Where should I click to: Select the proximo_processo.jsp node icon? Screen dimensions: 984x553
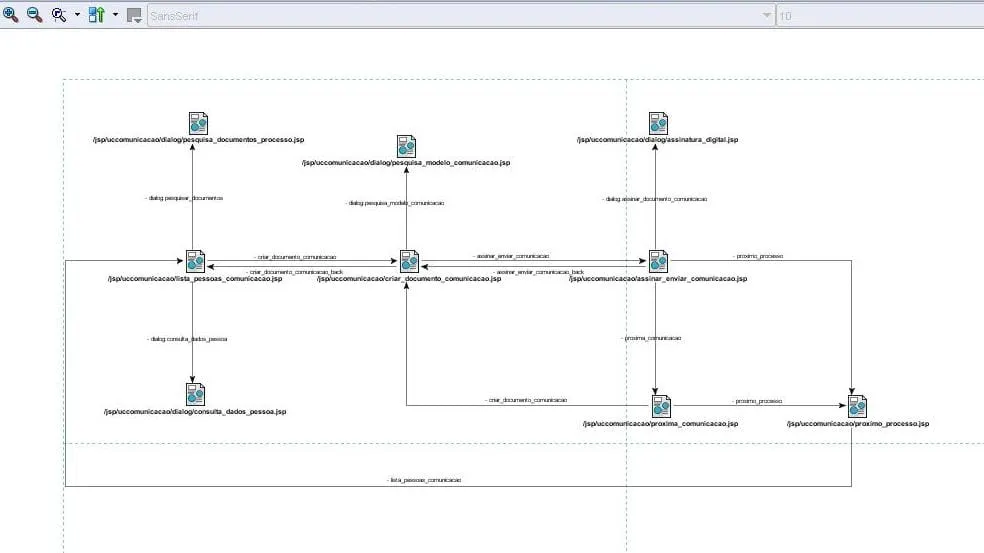click(x=857, y=406)
